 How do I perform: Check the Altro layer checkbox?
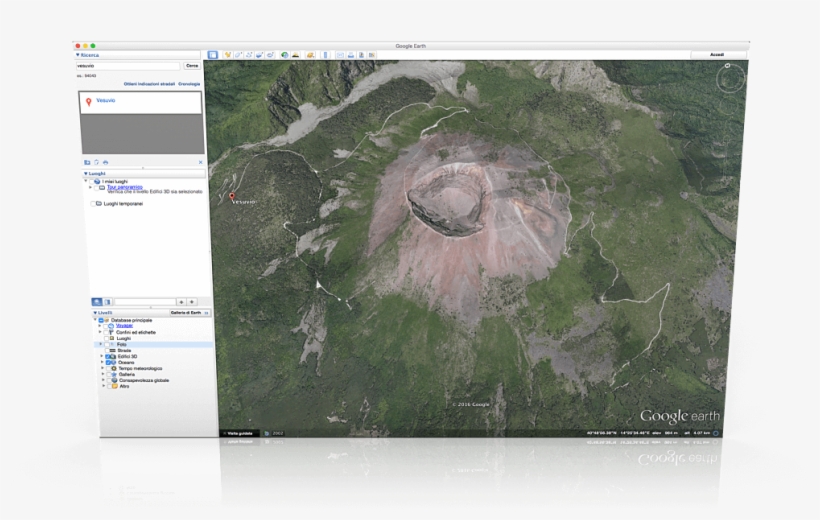(x=109, y=387)
